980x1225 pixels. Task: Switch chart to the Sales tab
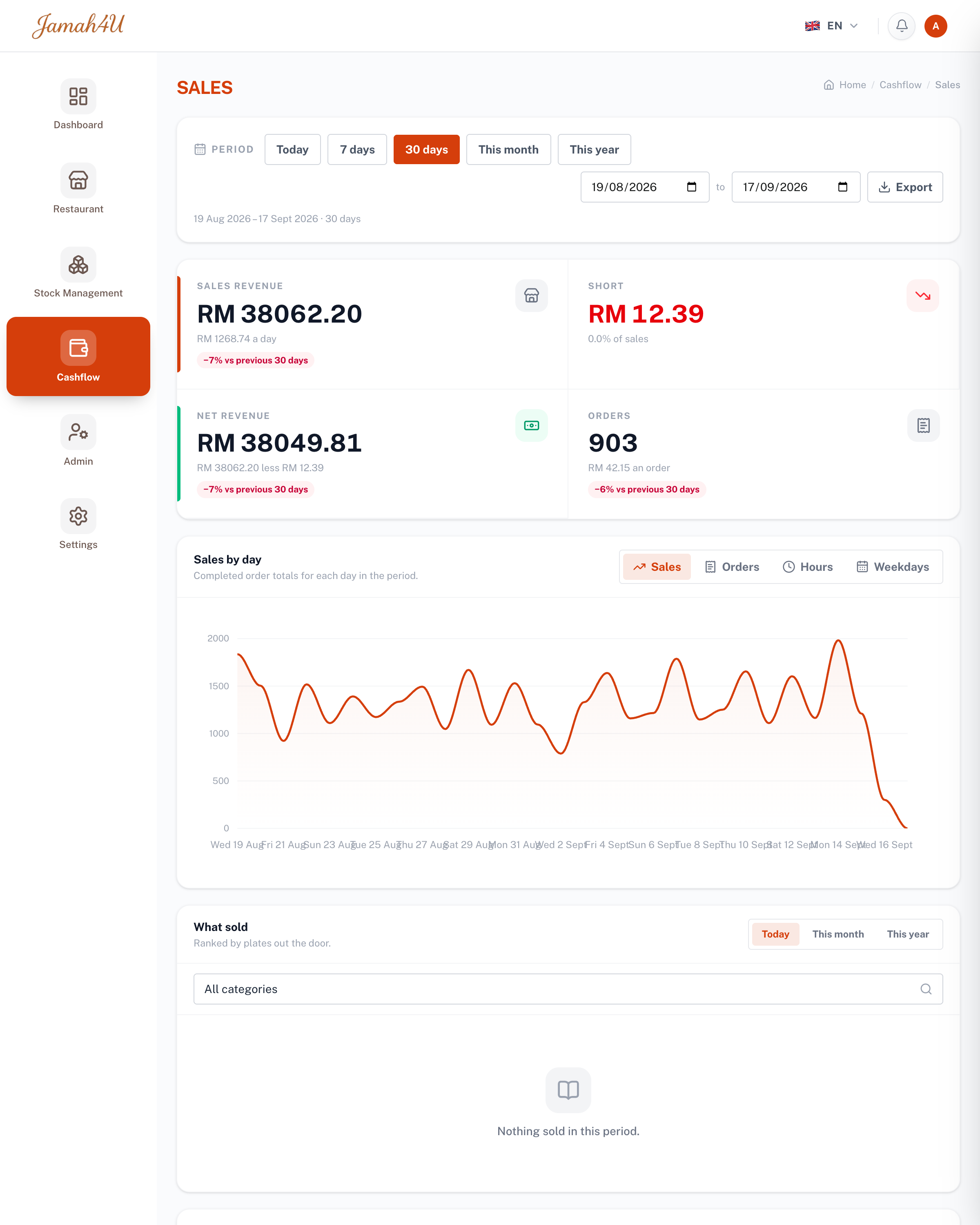[x=657, y=567]
